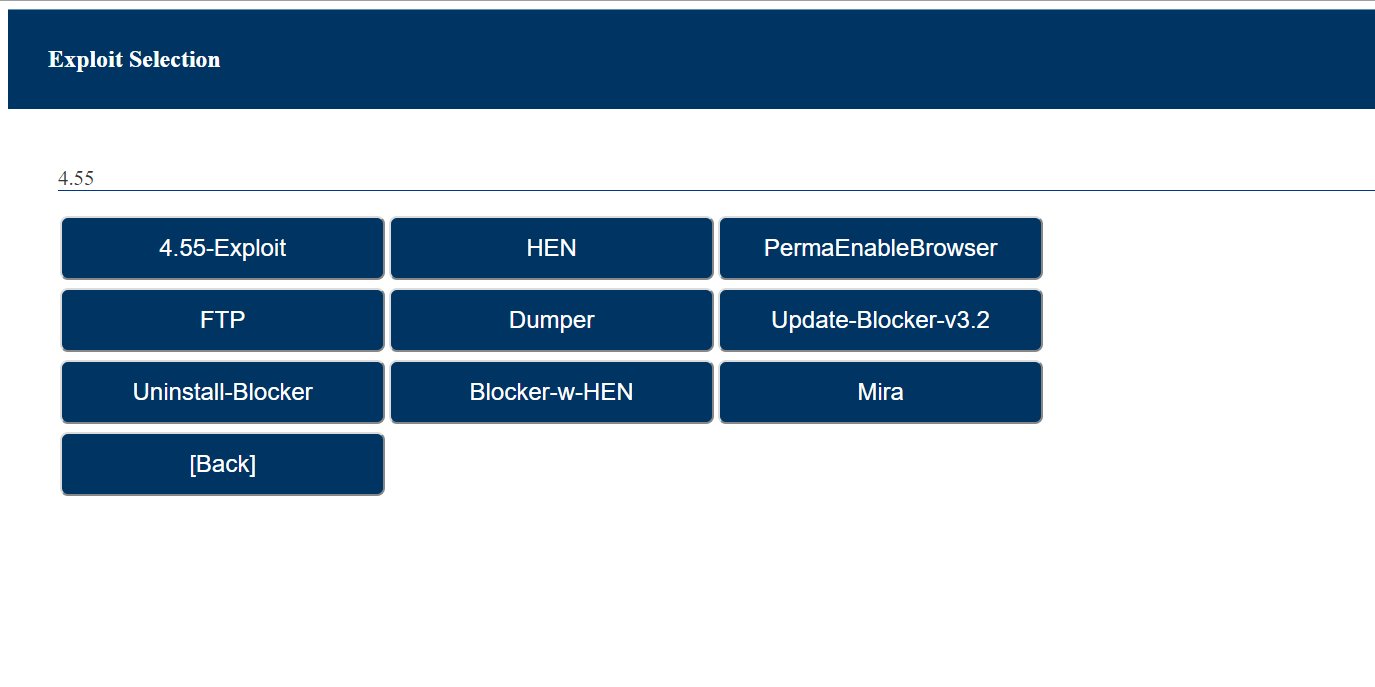Click the PermaEnableBrowser button

(x=880, y=248)
